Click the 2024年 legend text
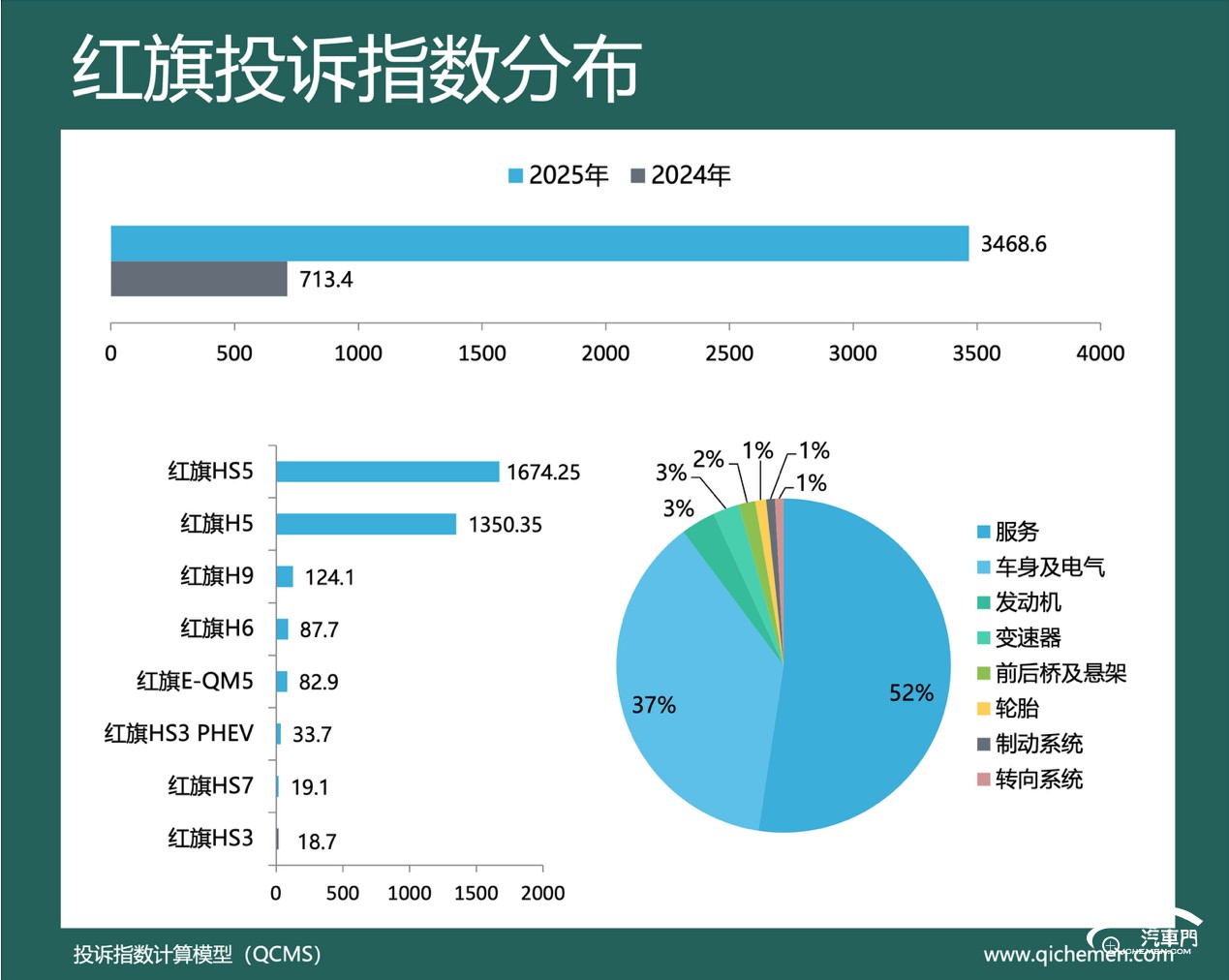The width and height of the screenshot is (1229, 980). (691, 175)
